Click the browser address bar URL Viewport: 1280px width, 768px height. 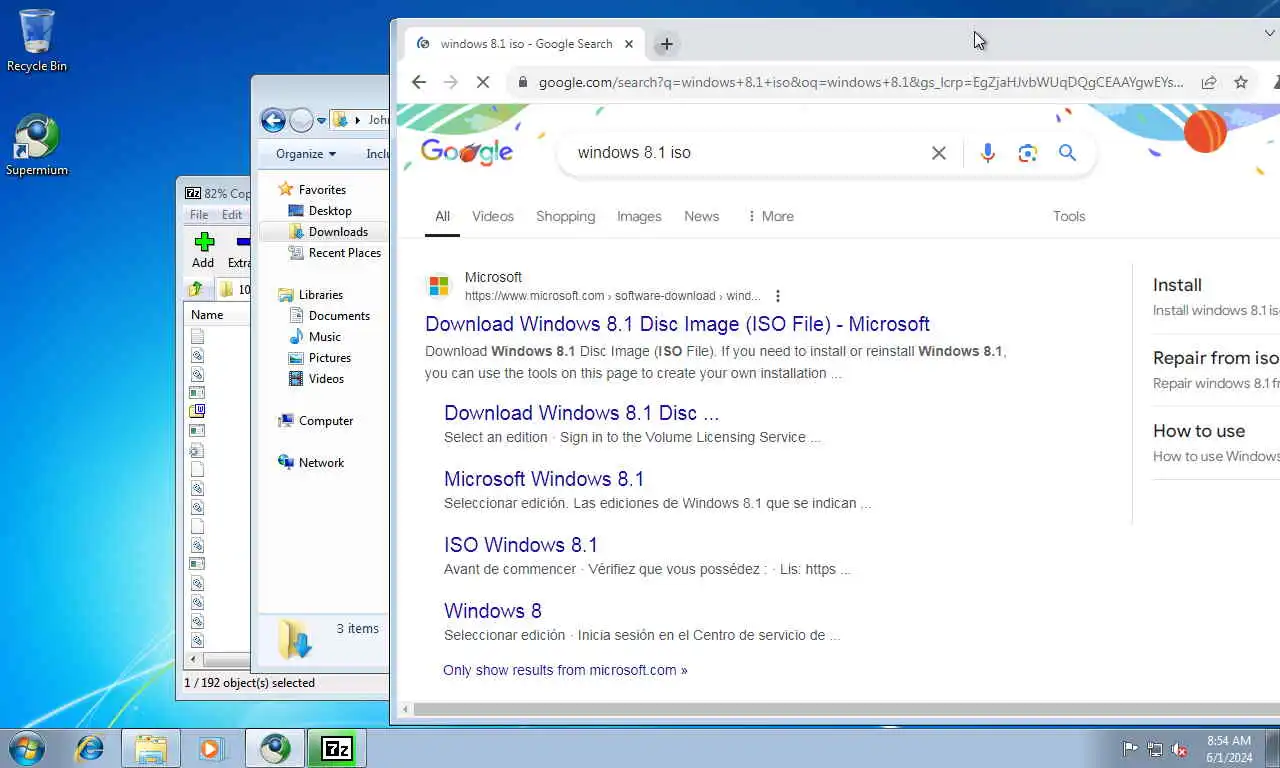pos(861,82)
